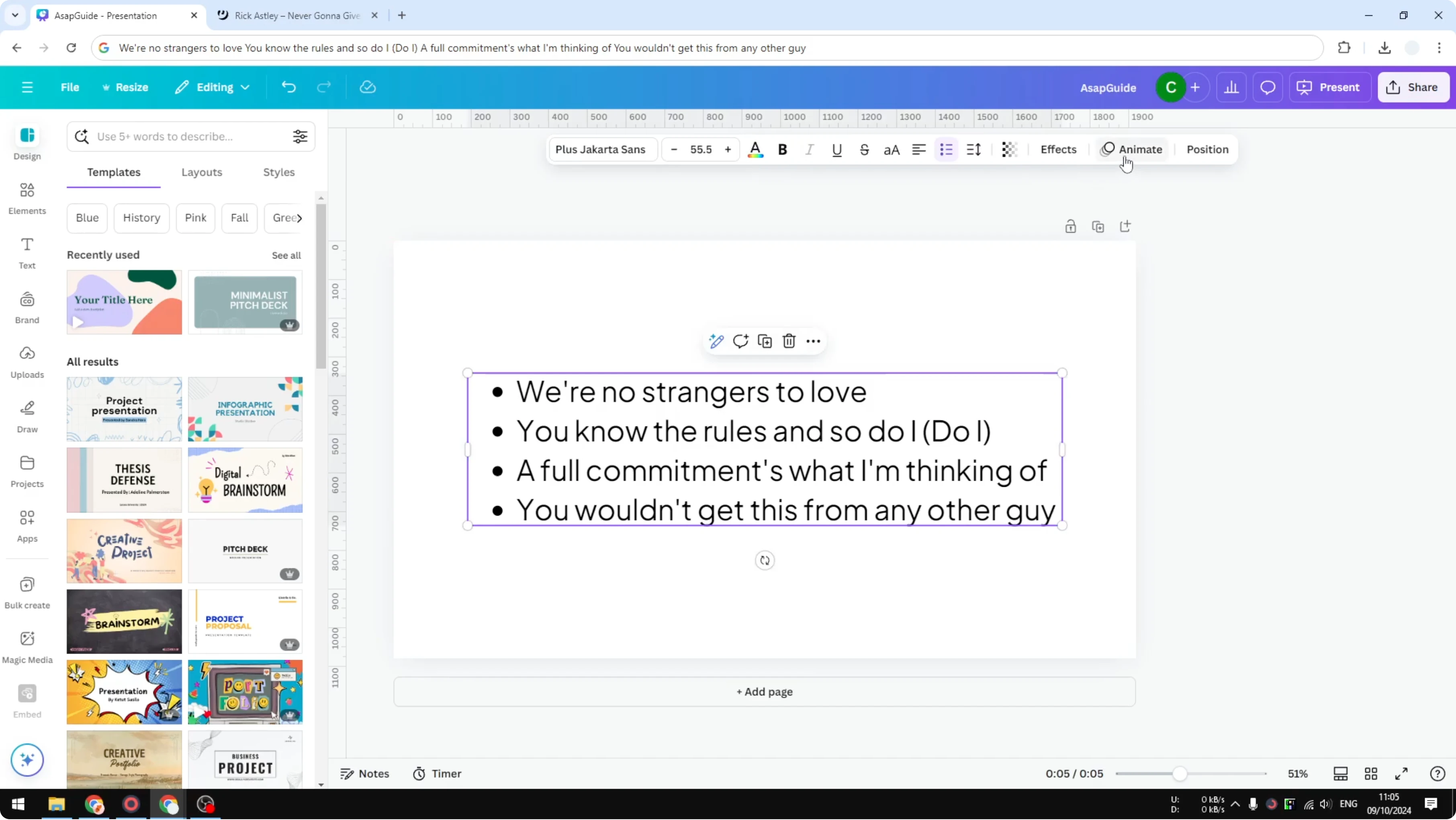This screenshot has height=820, width=1456.
Task: Open the Effects panel
Action: tap(1058, 149)
